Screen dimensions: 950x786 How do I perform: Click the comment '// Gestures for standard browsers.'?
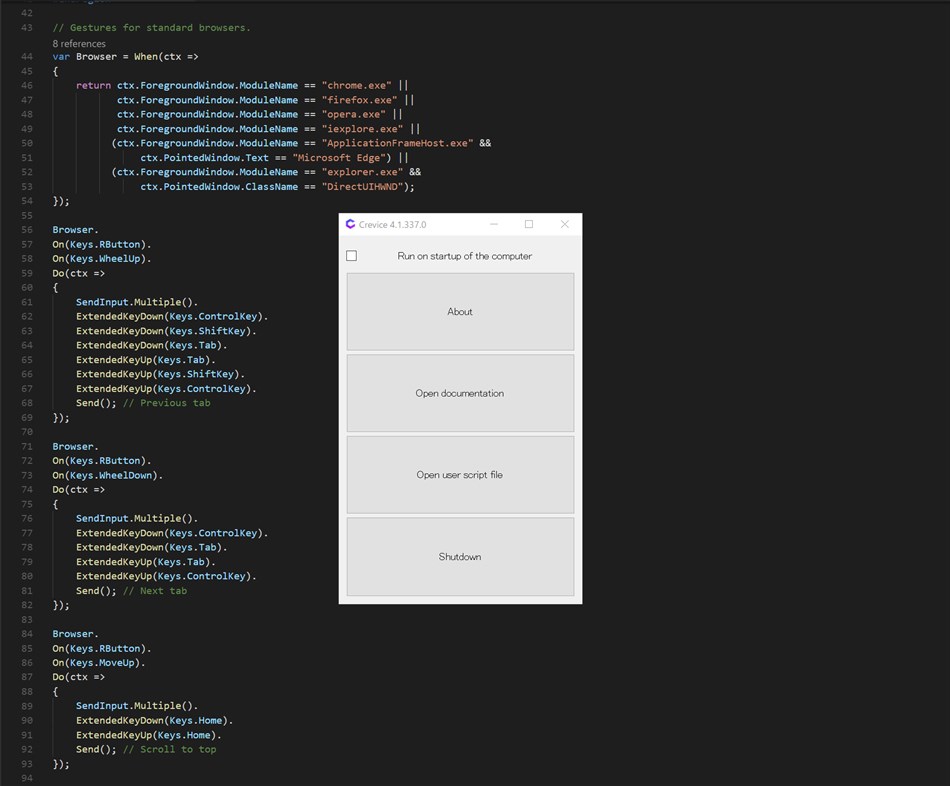coord(151,27)
